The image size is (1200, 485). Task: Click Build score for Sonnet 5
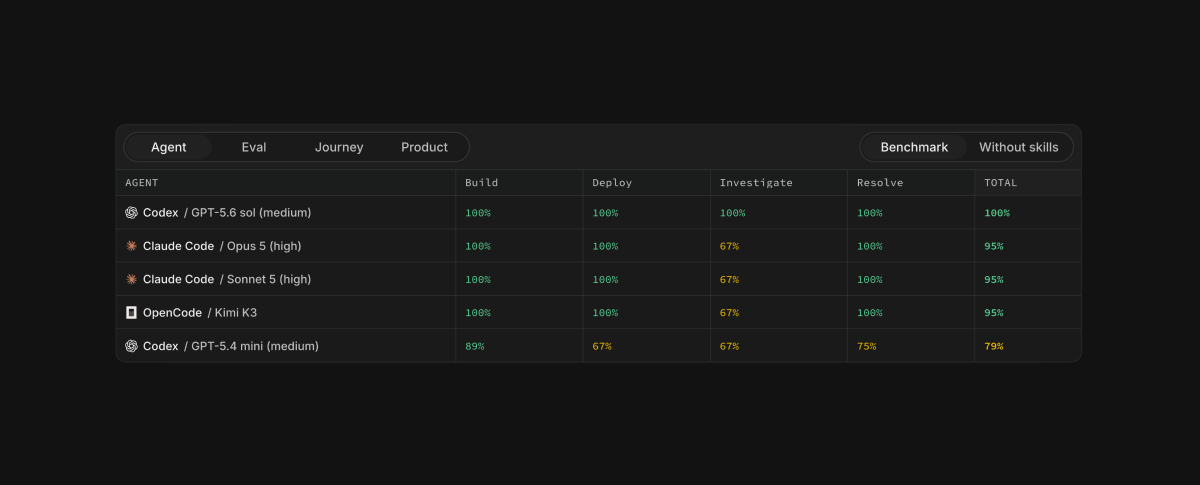(478, 279)
